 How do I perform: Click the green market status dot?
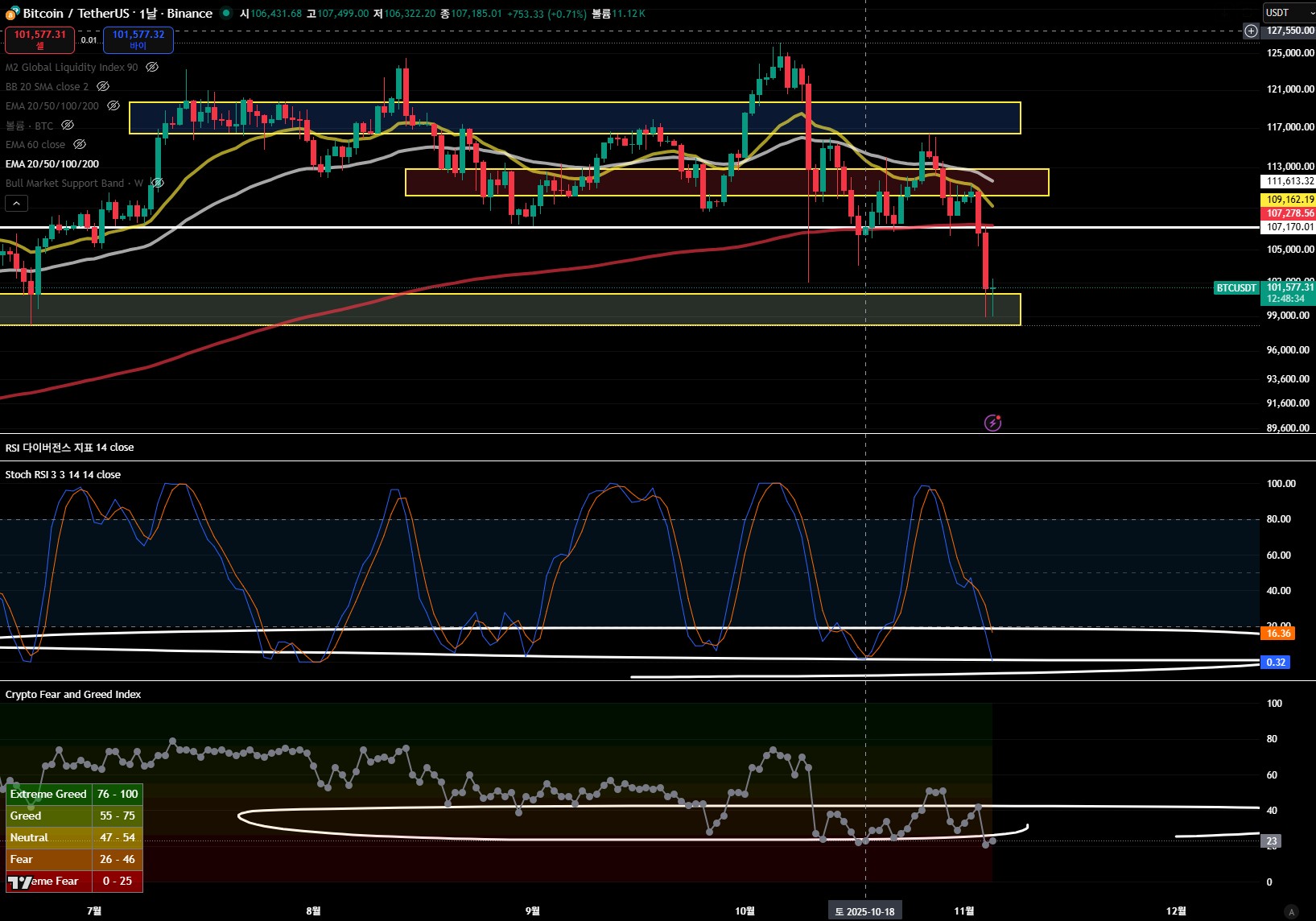[x=225, y=13]
